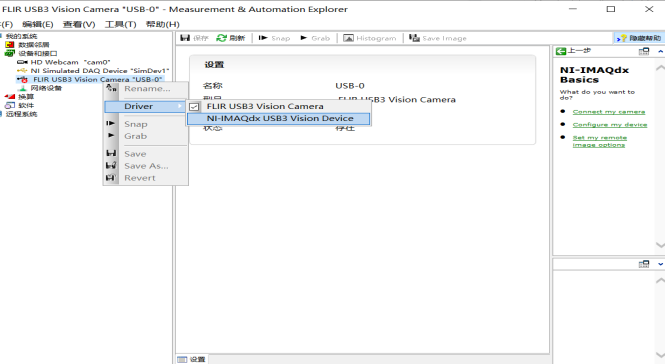Click the Snap toolbar button
Image resolution: width=665 pixels, height=364 pixels.
[274, 38]
